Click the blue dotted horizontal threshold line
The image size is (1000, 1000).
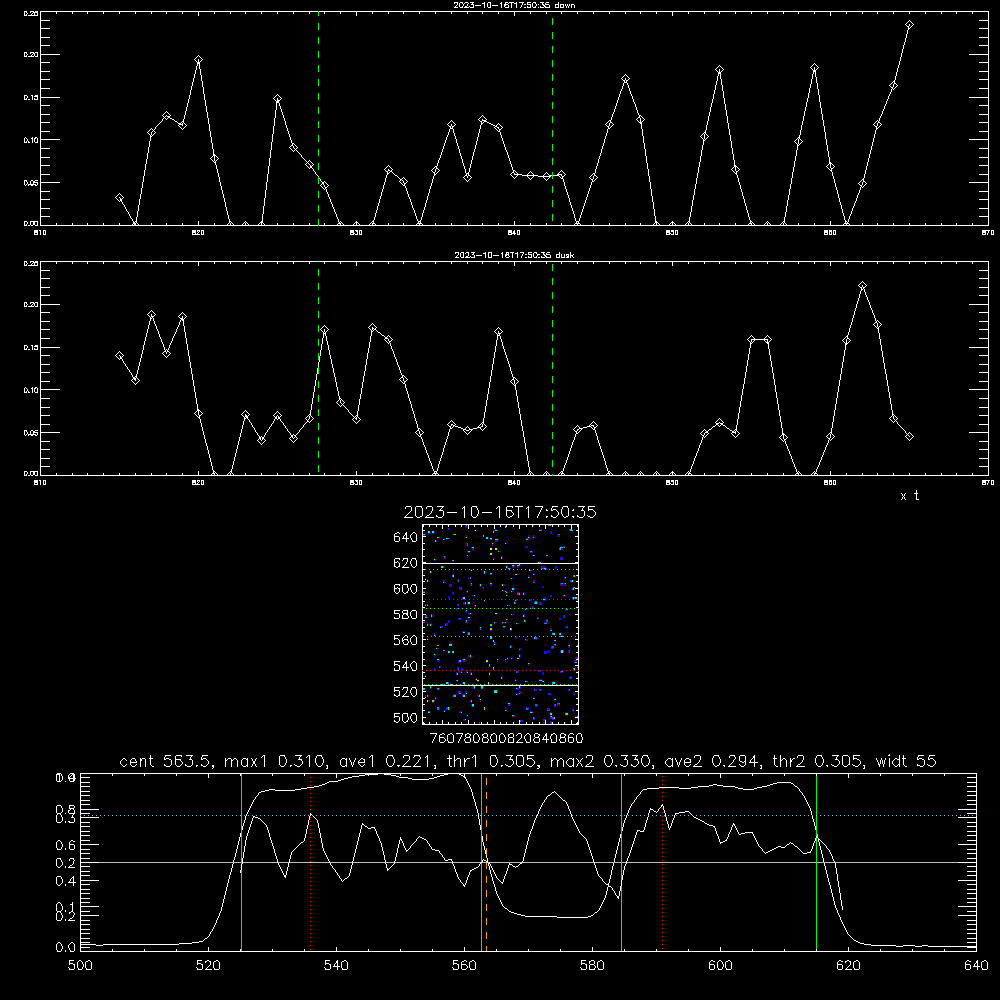pyautogui.click(x=528, y=815)
